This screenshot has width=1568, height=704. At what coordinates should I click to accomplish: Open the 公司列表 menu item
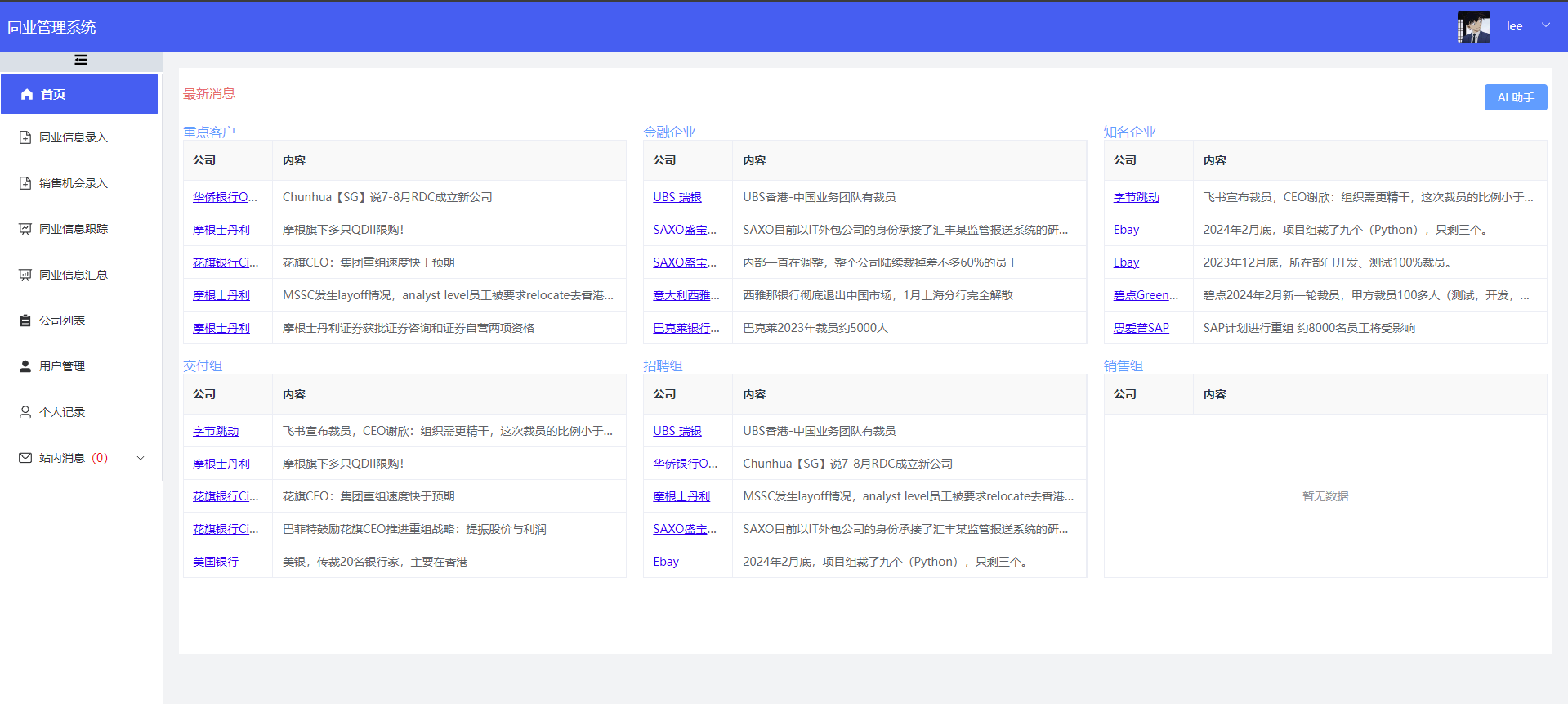(x=79, y=321)
